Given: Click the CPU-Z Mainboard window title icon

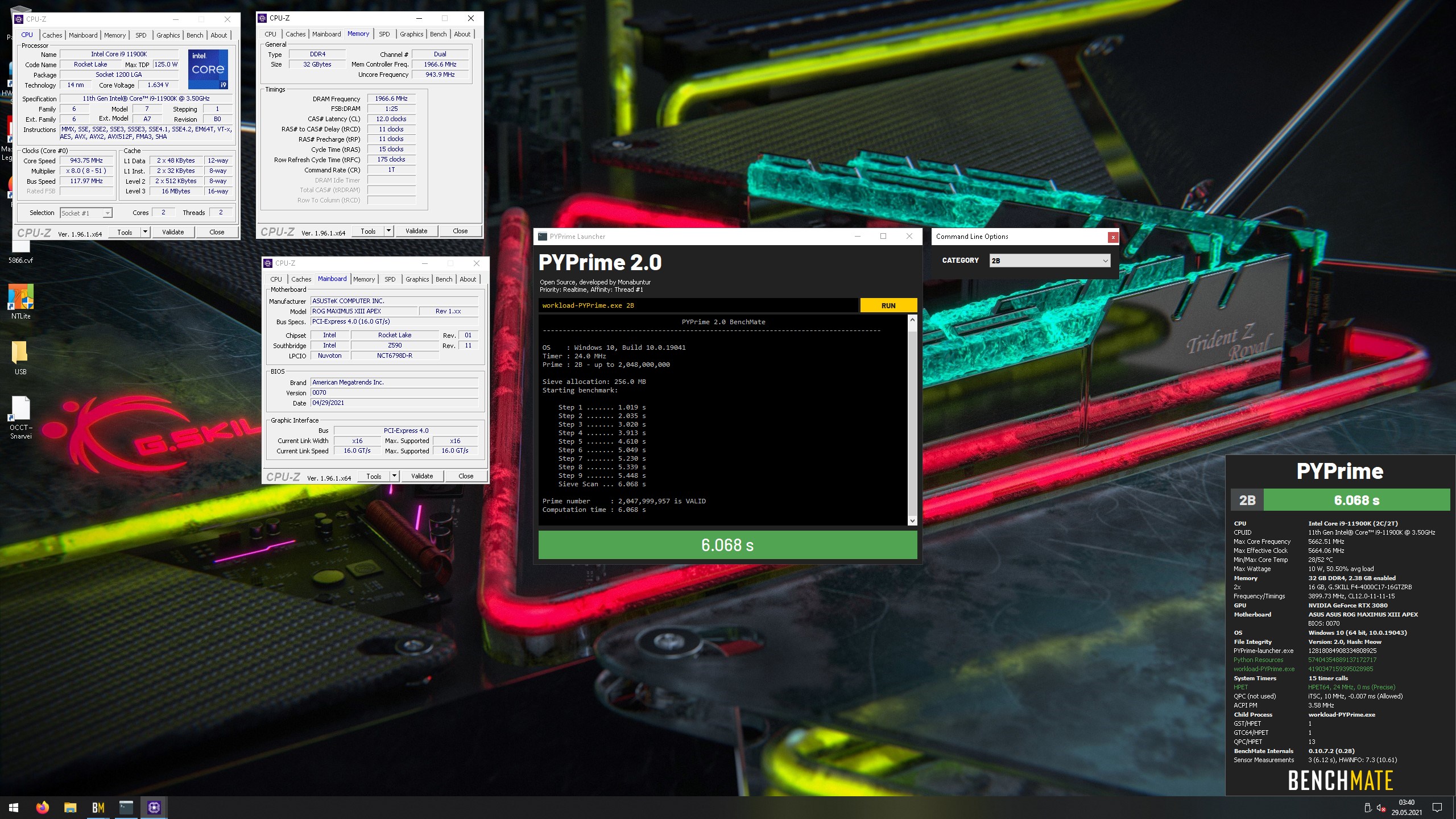Looking at the screenshot, I should [x=268, y=263].
